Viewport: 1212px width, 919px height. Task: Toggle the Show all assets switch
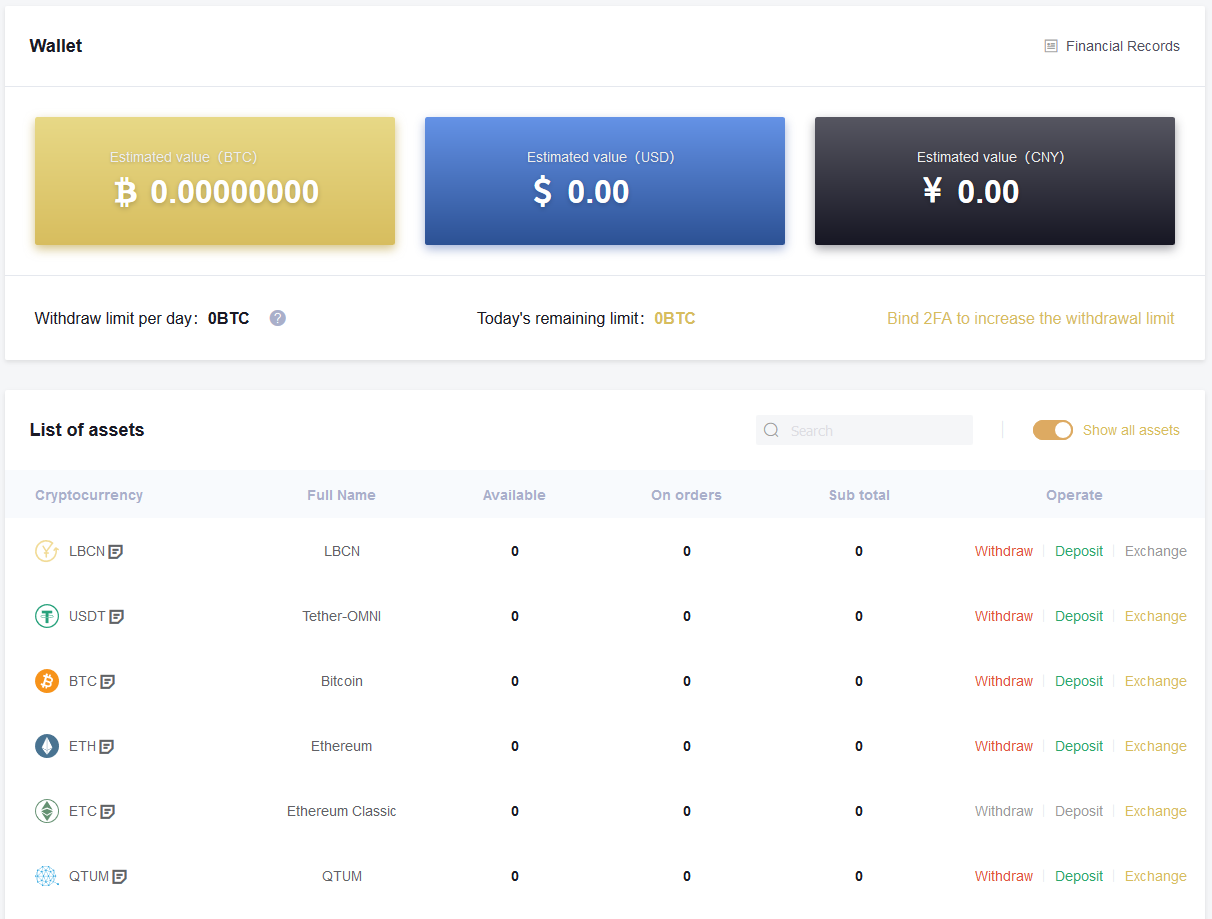coord(1052,430)
